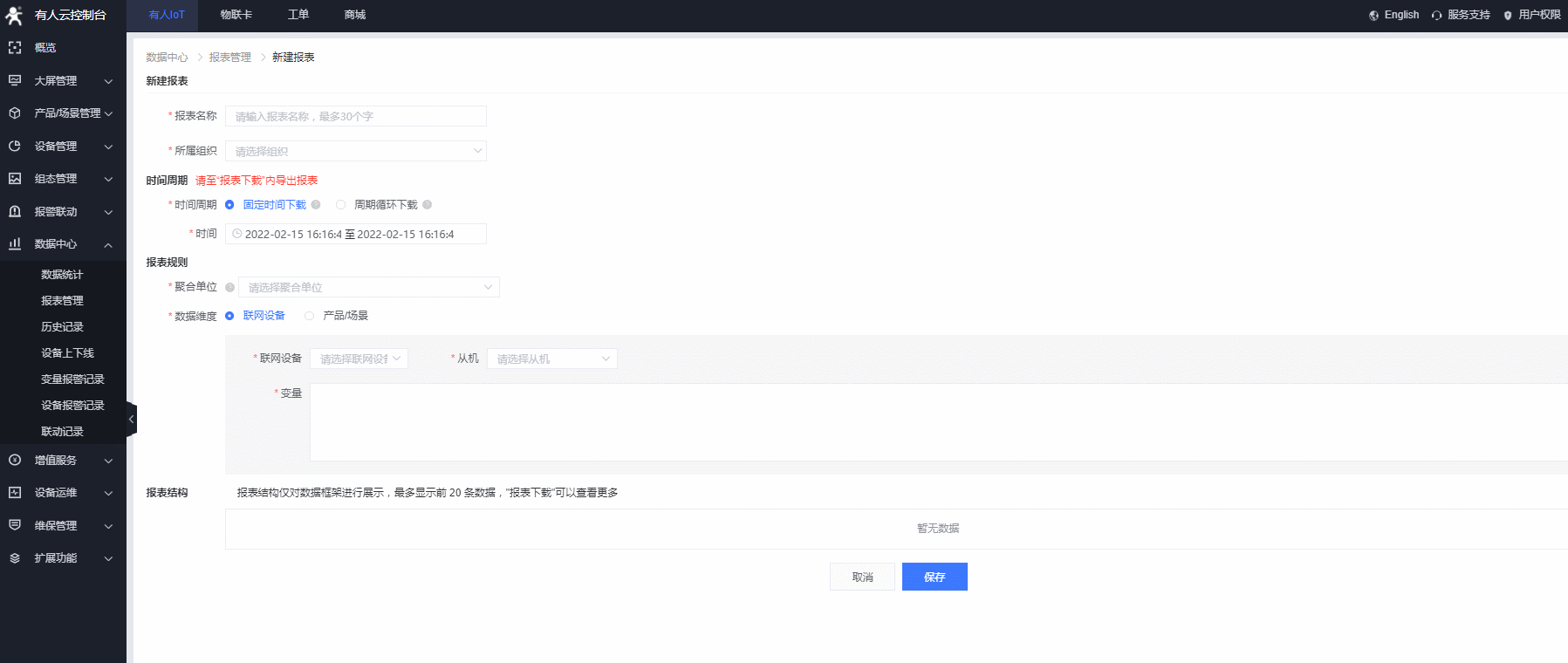Screen dimensions: 1568x663
Task: Open the 概览 overview icon
Action: tap(15, 48)
